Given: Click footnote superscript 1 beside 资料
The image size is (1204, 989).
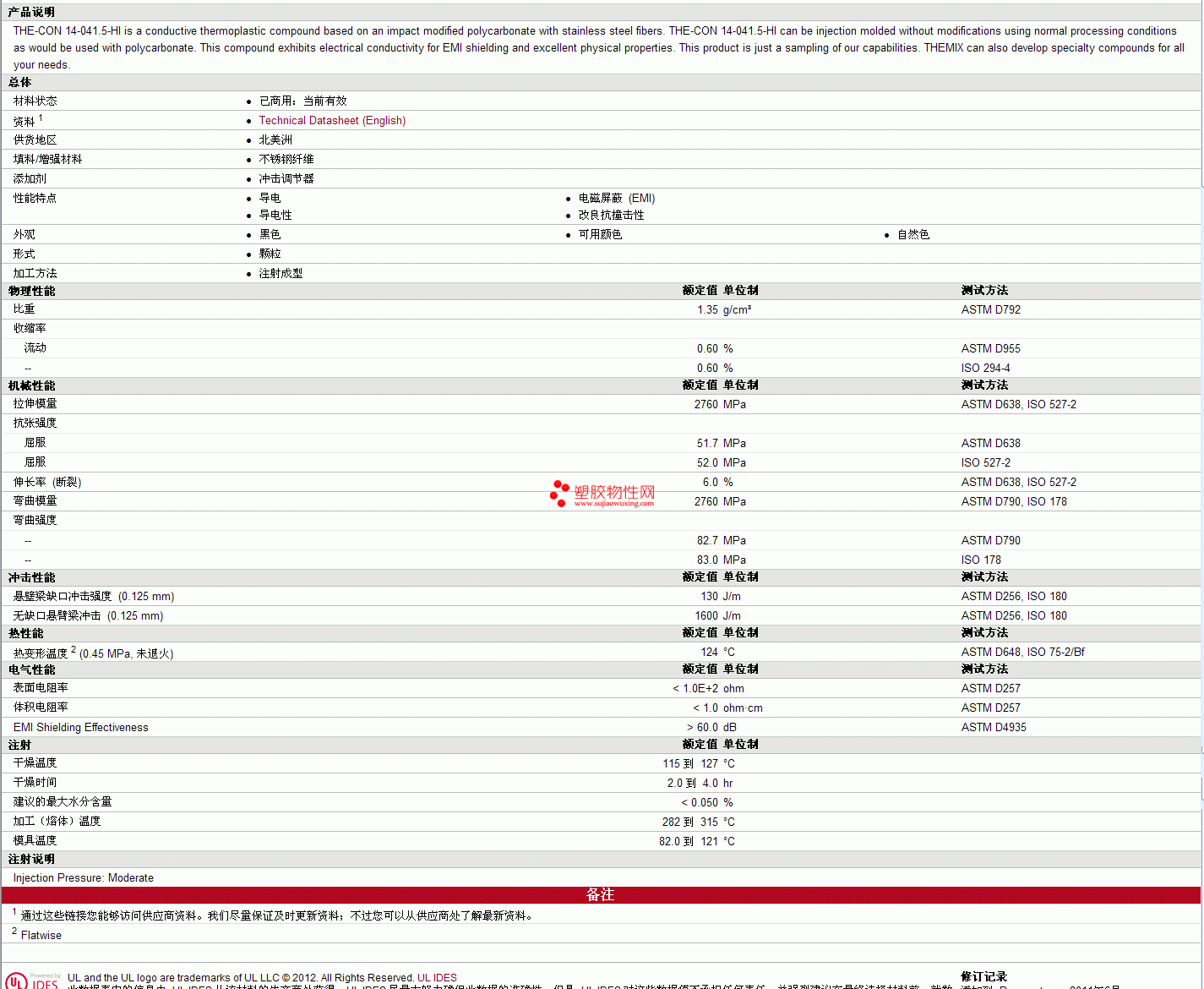Looking at the screenshot, I should 41,117.
